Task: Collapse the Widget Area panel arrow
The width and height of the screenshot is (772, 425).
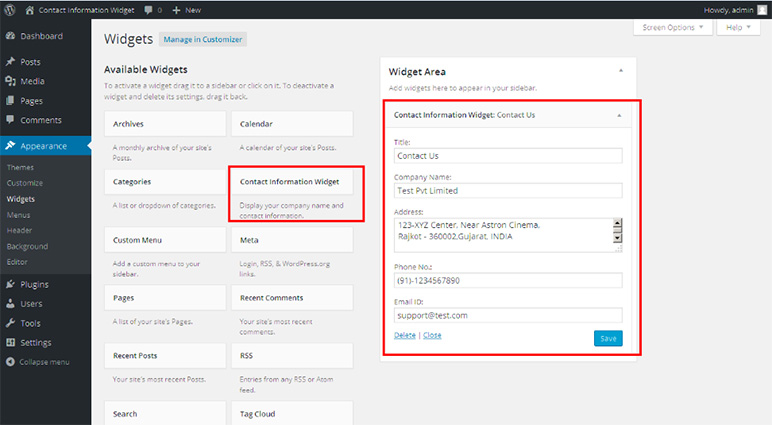Action: (x=621, y=71)
